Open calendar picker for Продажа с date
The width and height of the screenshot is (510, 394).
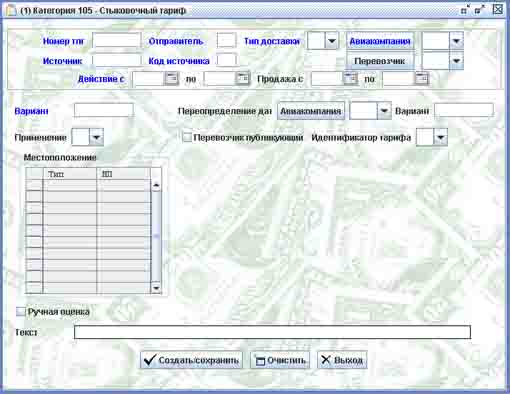[x=350, y=79]
